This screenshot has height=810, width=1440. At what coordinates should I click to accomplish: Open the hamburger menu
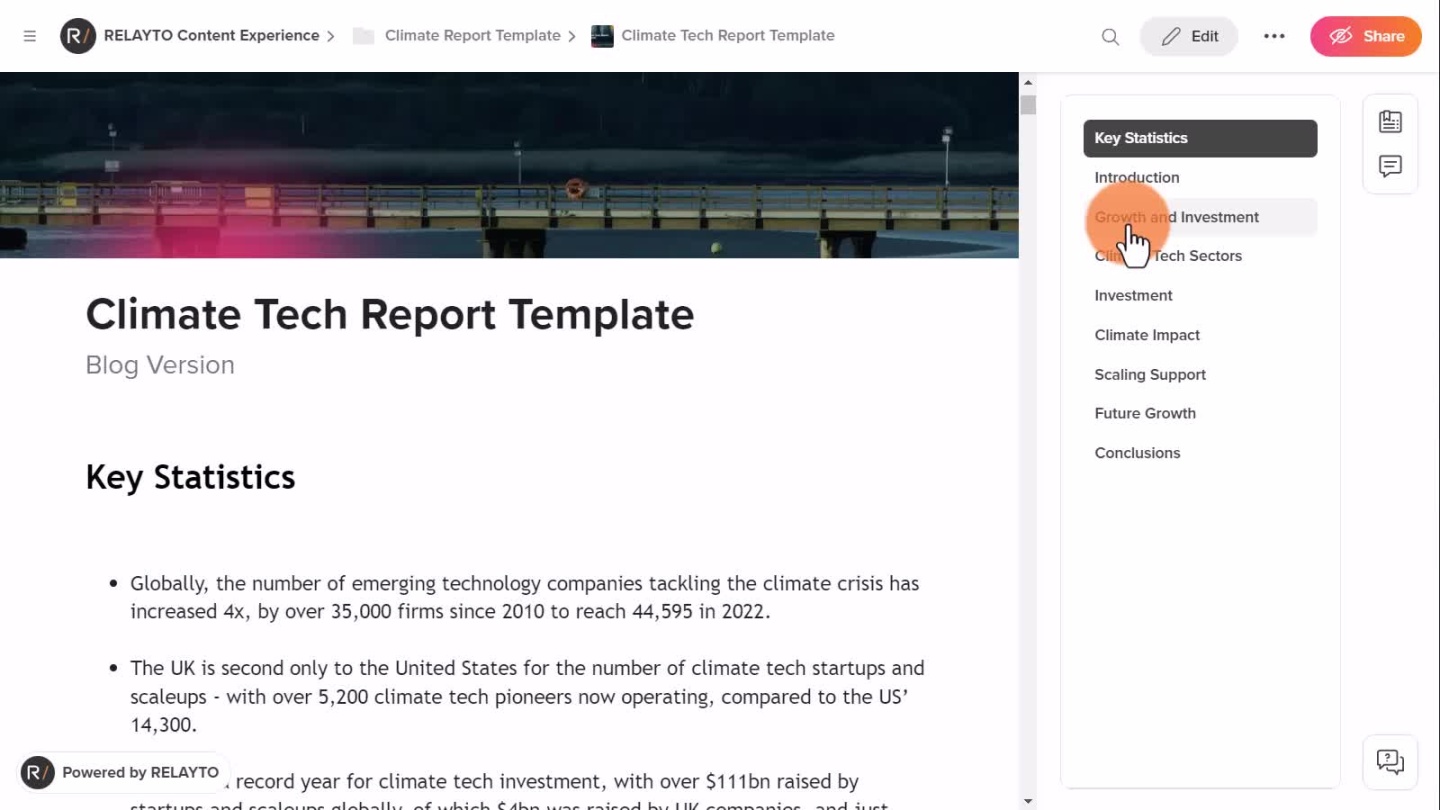pyautogui.click(x=30, y=36)
